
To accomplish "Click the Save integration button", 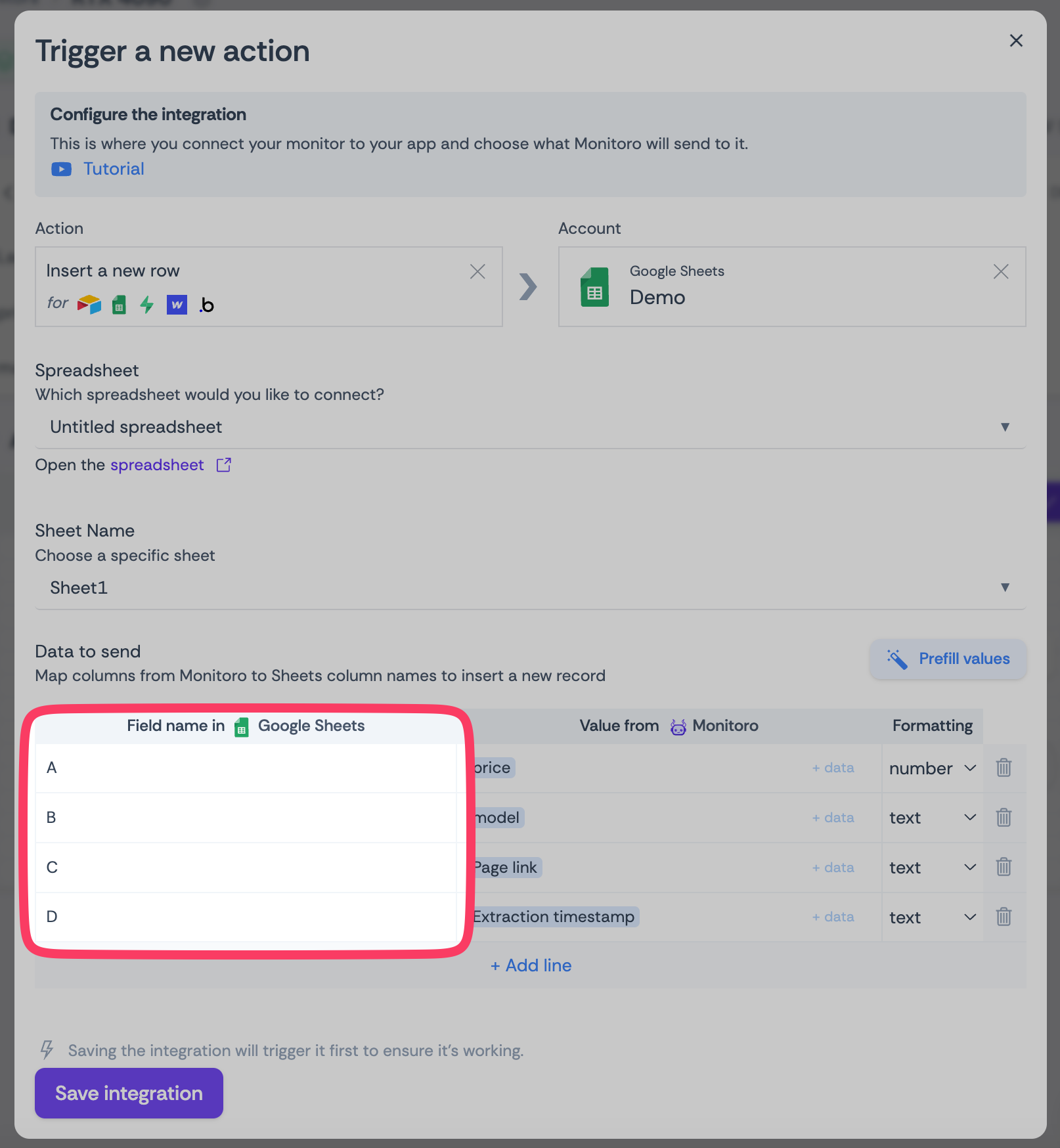I will [x=129, y=1093].
